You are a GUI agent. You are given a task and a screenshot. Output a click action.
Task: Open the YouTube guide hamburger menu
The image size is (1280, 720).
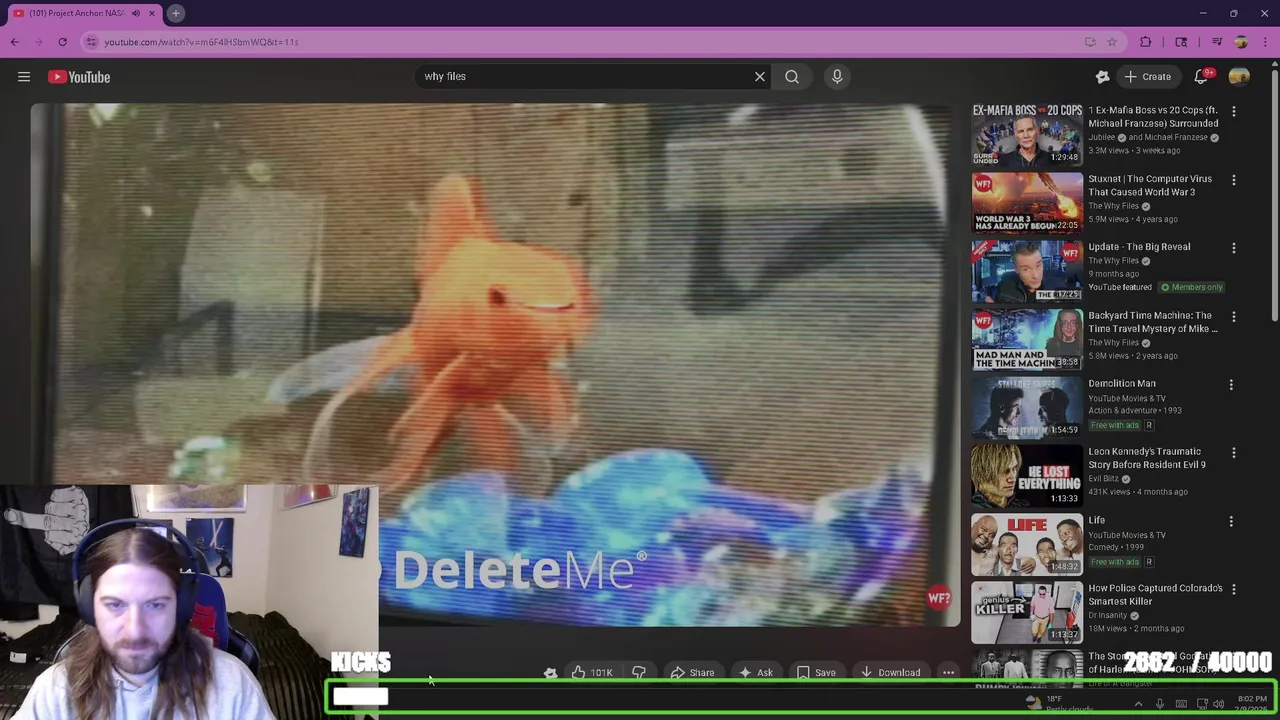tap(24, 77)
